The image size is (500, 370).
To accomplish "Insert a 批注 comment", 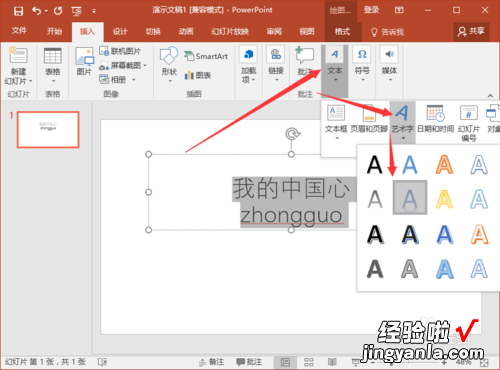I will tap(305, 61).
